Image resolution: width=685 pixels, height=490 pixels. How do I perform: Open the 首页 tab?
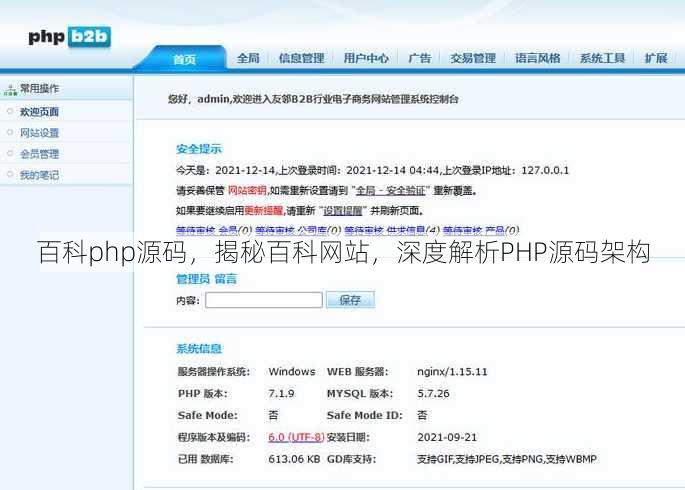coord(184,59)
